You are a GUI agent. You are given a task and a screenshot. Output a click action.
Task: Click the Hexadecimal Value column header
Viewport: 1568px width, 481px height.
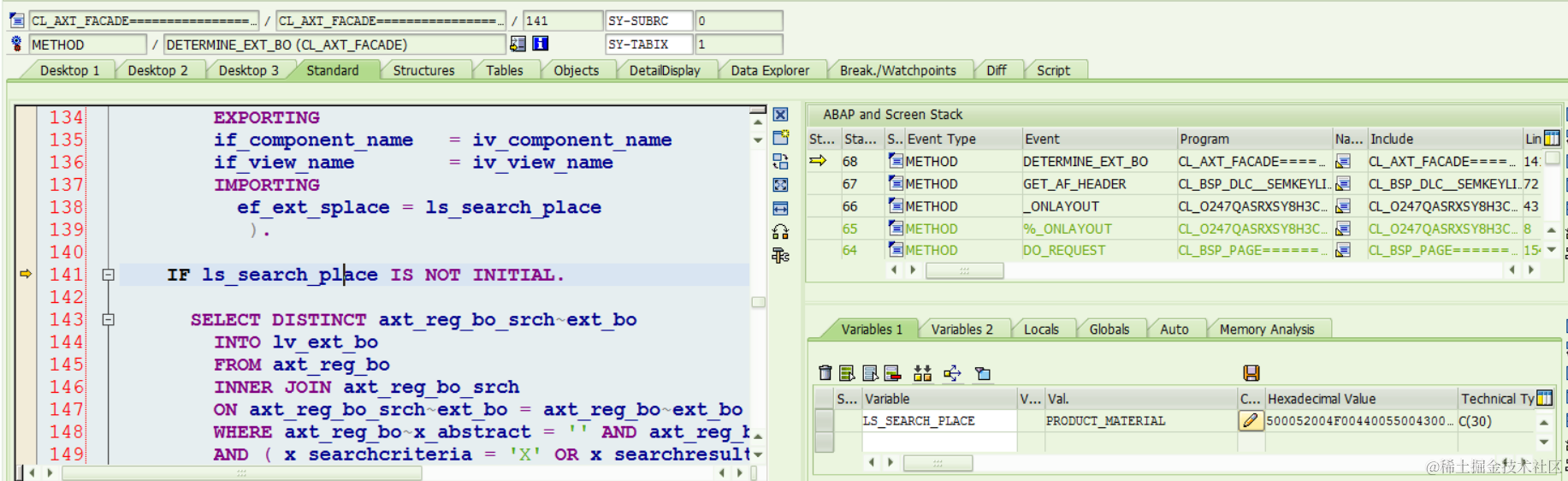[1360, 399]
